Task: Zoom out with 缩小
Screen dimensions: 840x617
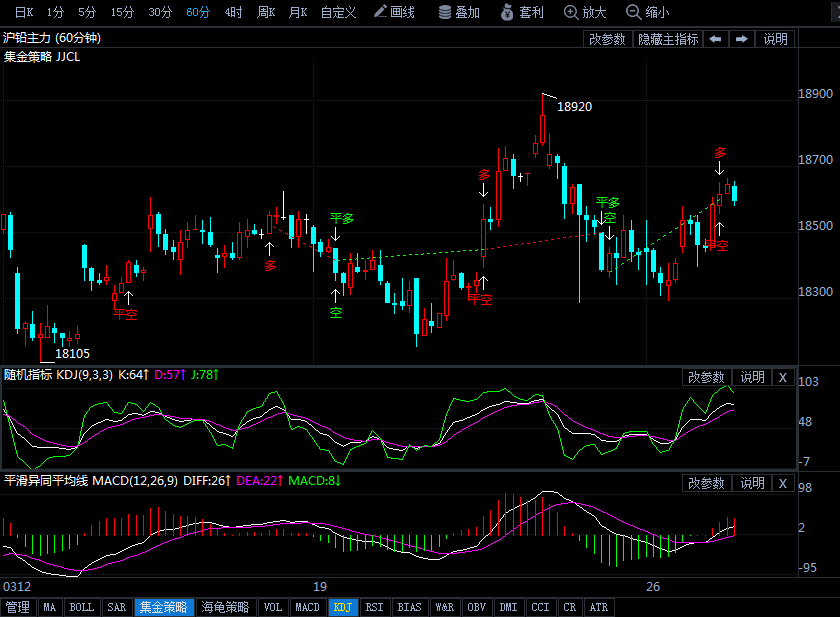Action: click(648, 12)
